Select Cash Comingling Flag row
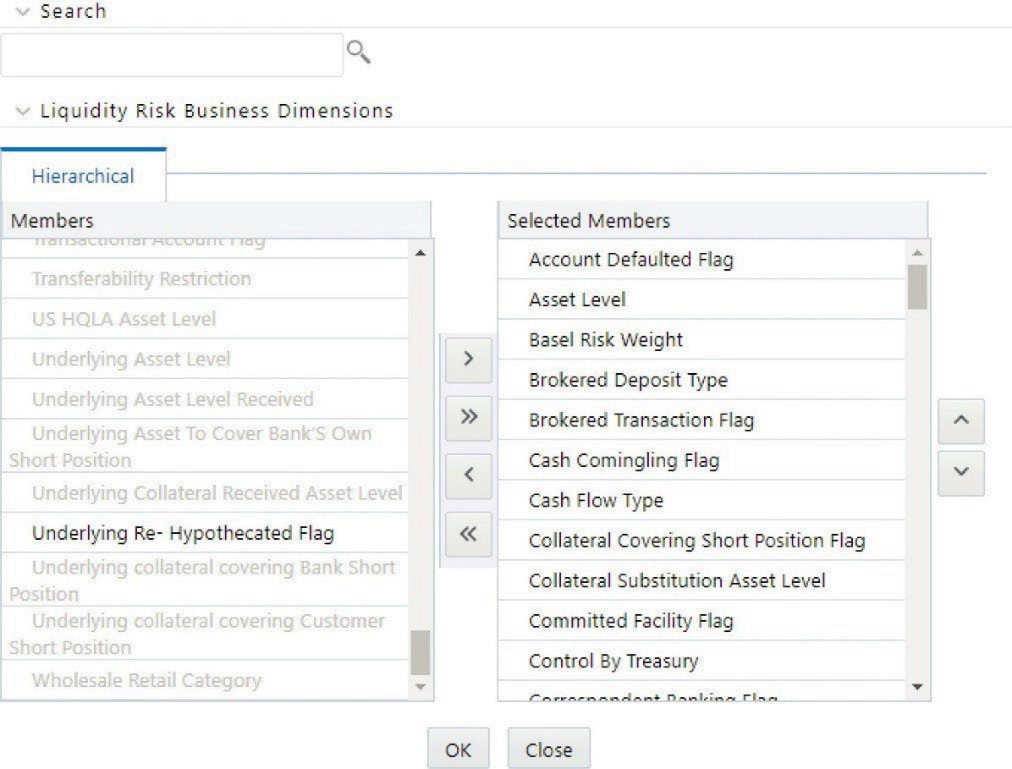This screenshot has width=1012, height=769. tap(702, 460)
